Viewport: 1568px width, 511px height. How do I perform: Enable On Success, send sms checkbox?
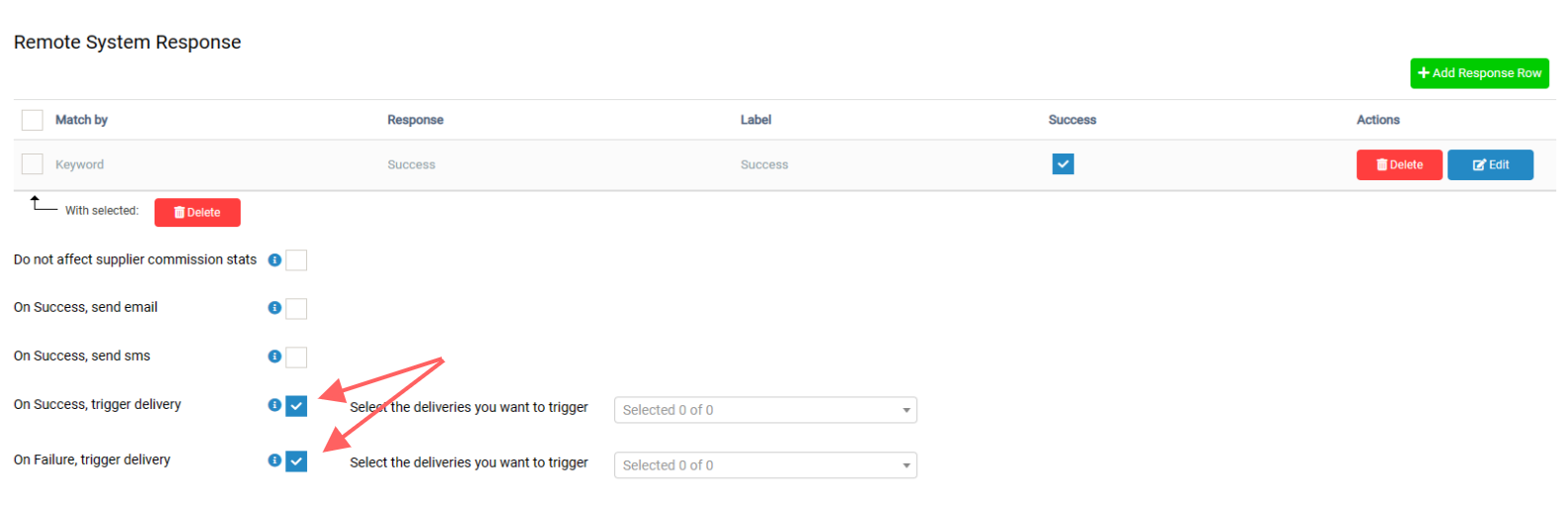click(296, 358)
